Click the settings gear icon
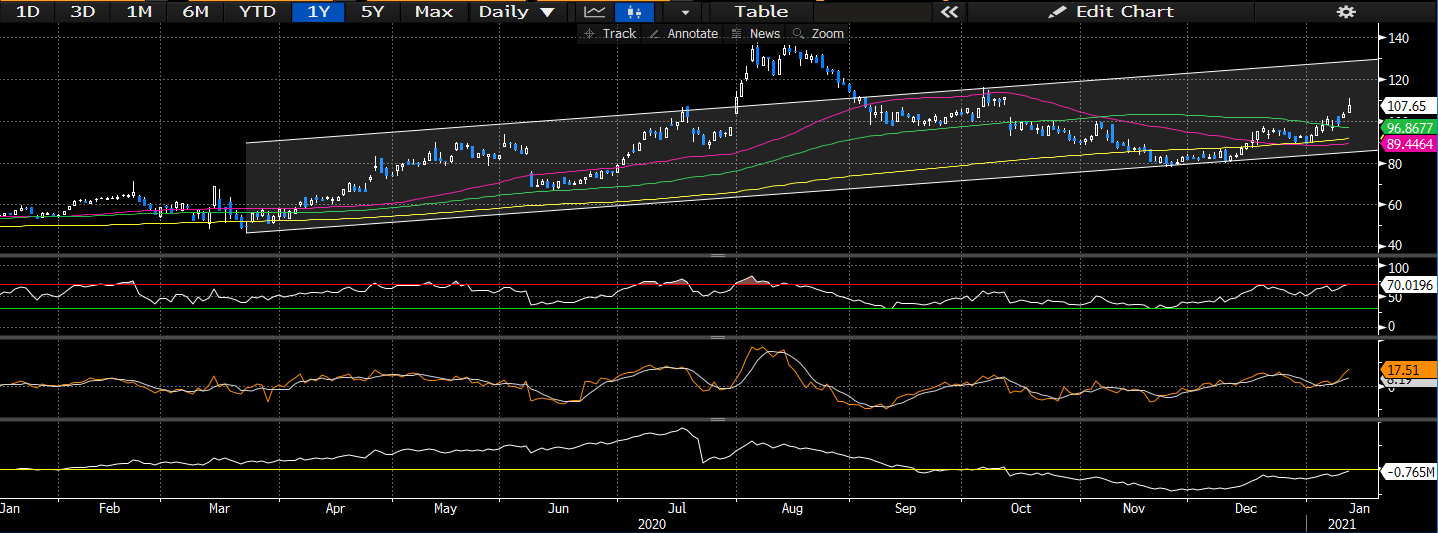This screenshot has width=1438, height=533. tap(1346, 12)
